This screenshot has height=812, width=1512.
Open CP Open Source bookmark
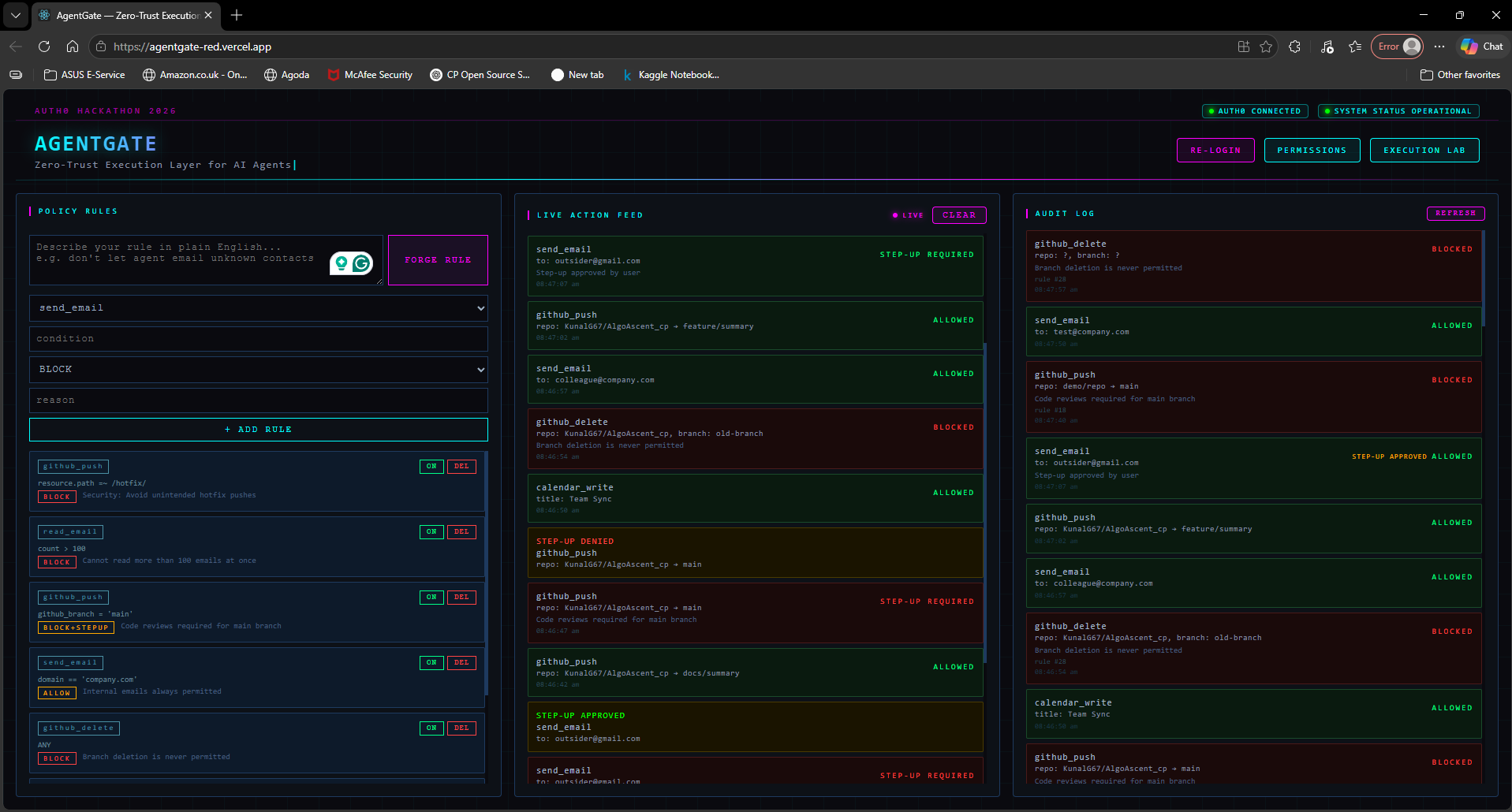point(480,75)
